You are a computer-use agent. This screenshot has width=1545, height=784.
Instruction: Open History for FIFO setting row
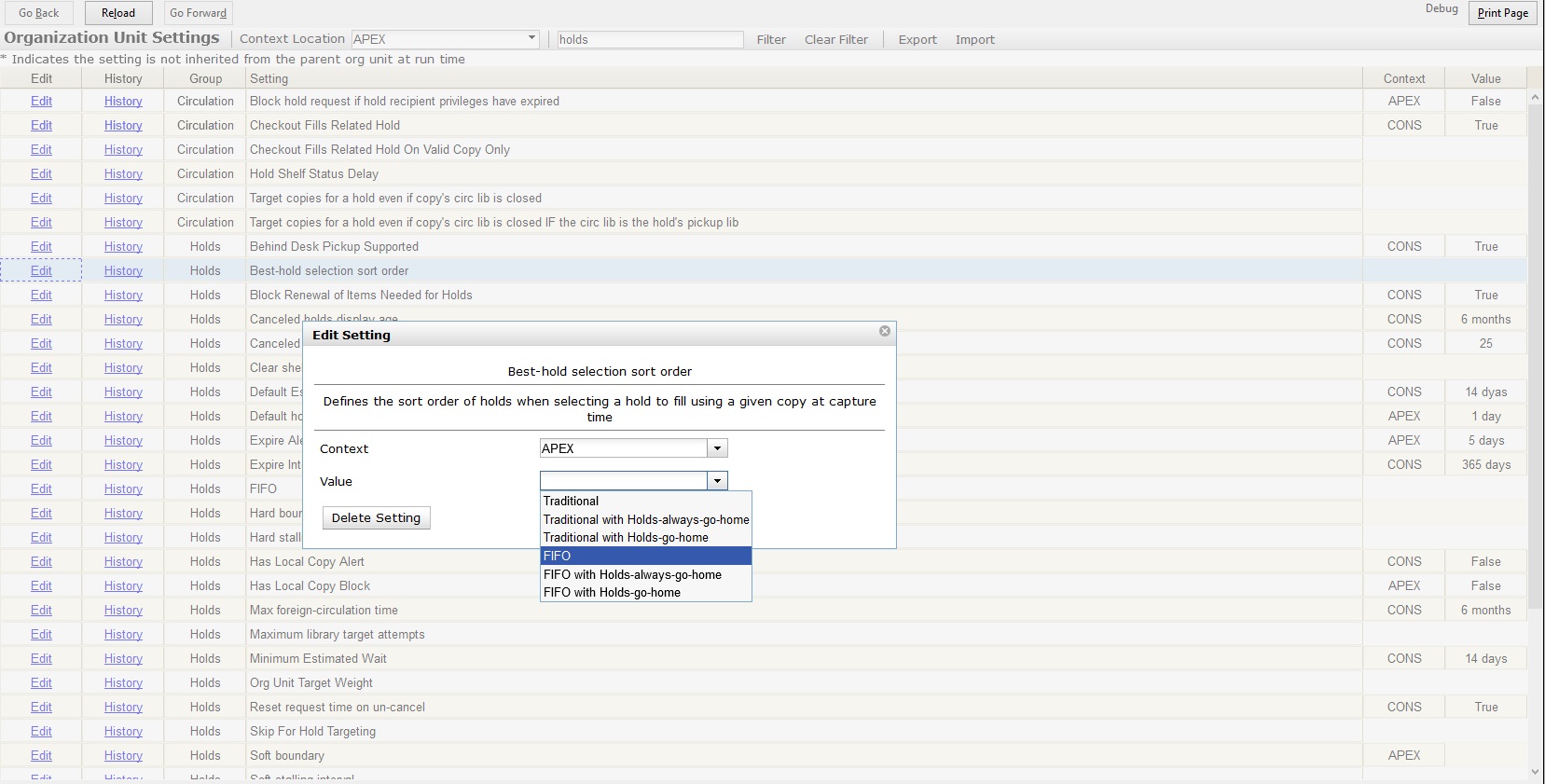[x=123, y=488]
